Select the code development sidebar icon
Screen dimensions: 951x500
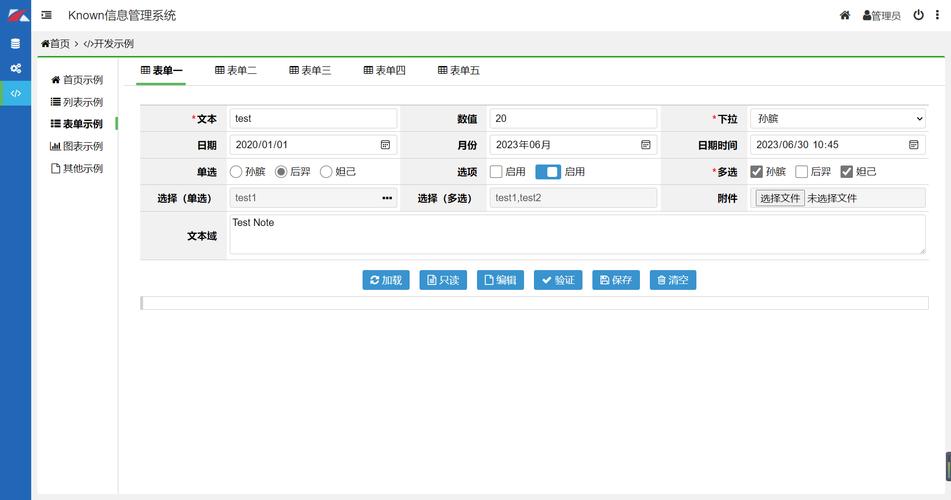(16, 93)
